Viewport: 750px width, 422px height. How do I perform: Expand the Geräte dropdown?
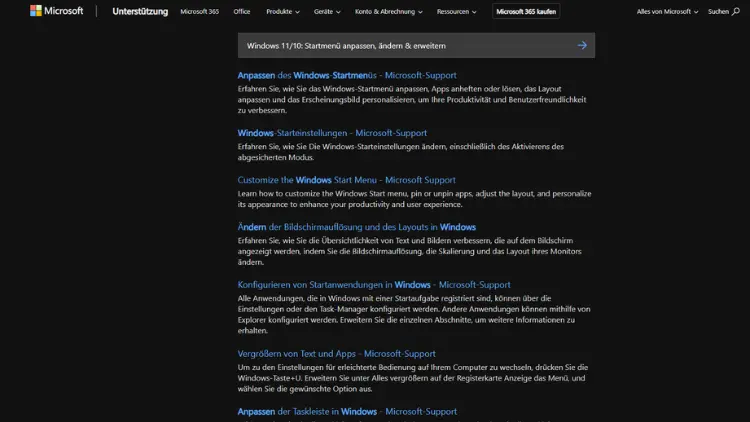click(x=327, y=11)
